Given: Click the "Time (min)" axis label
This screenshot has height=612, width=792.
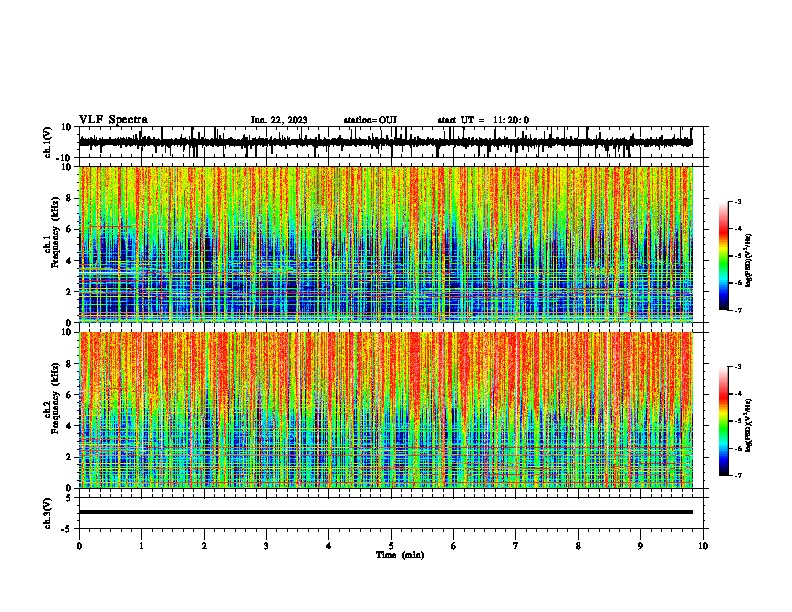Looking at the screenshot, I should tap(400, 555).
